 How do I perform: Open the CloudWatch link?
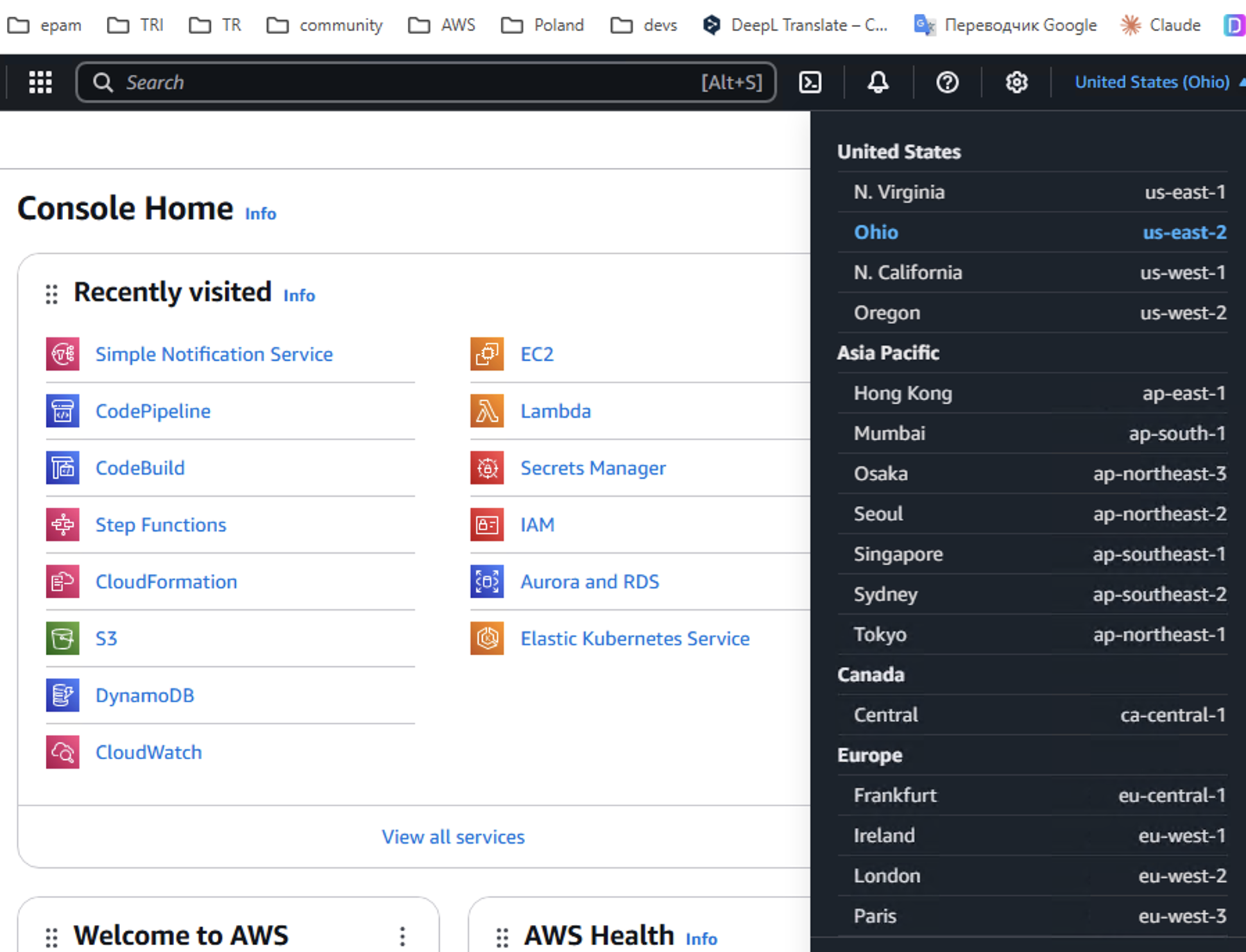[x=148, y=752]
